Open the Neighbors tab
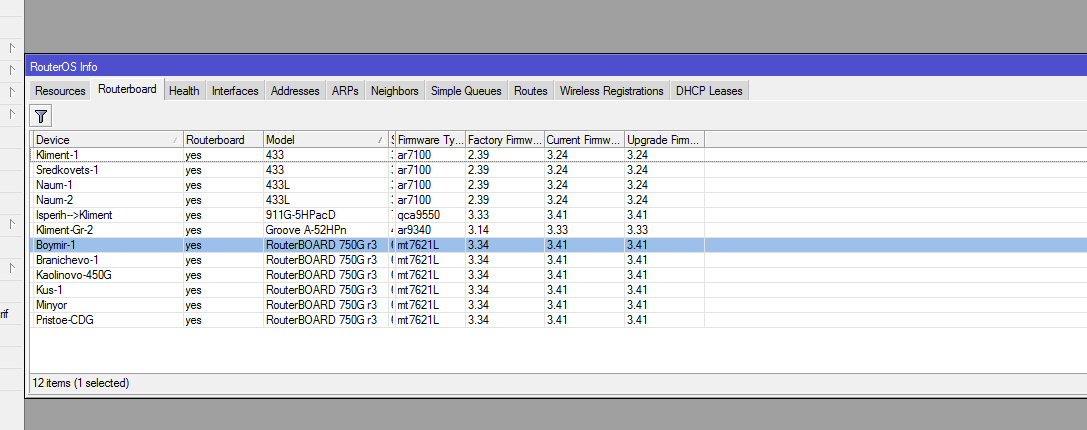The width and height of the screenshot is (1087, 430). click(394, 91)
